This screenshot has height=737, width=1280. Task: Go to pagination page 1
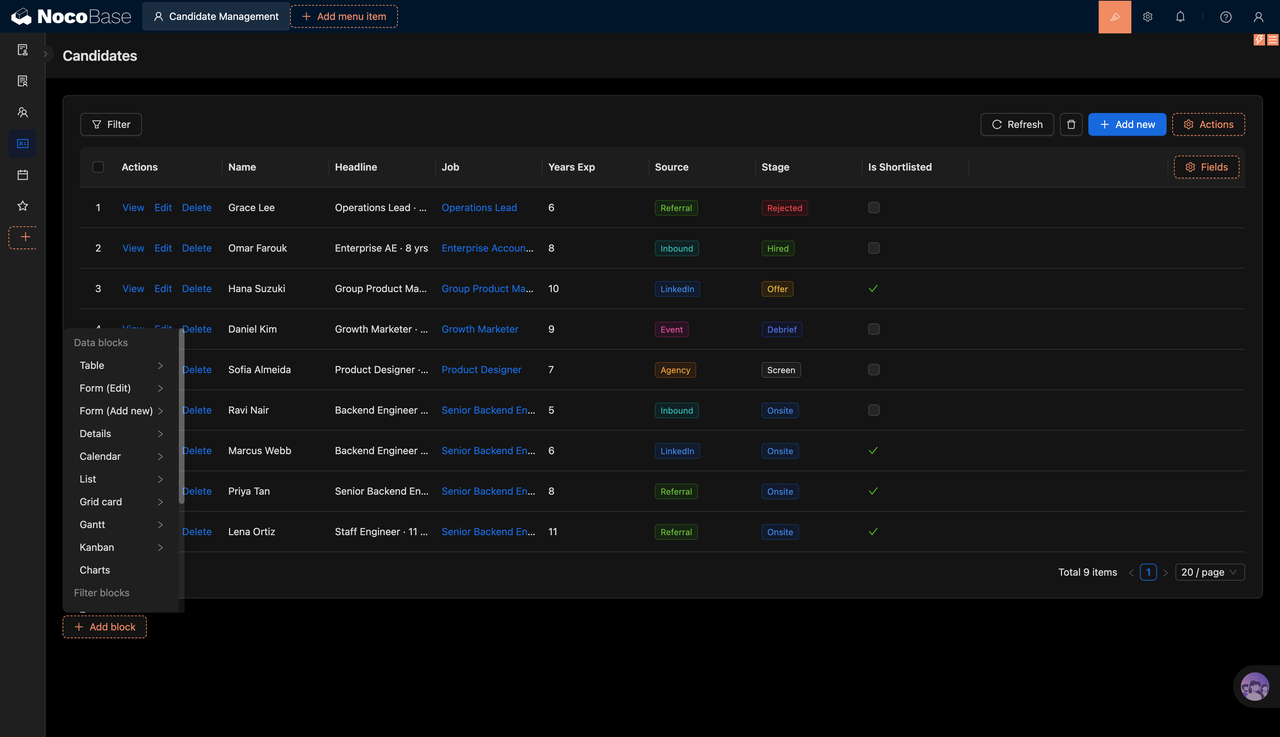coord(1148,572)
